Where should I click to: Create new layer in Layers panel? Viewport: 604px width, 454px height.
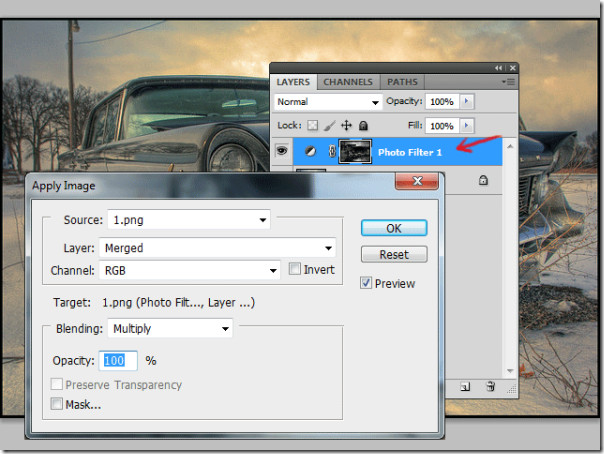(x=465, y=387)
